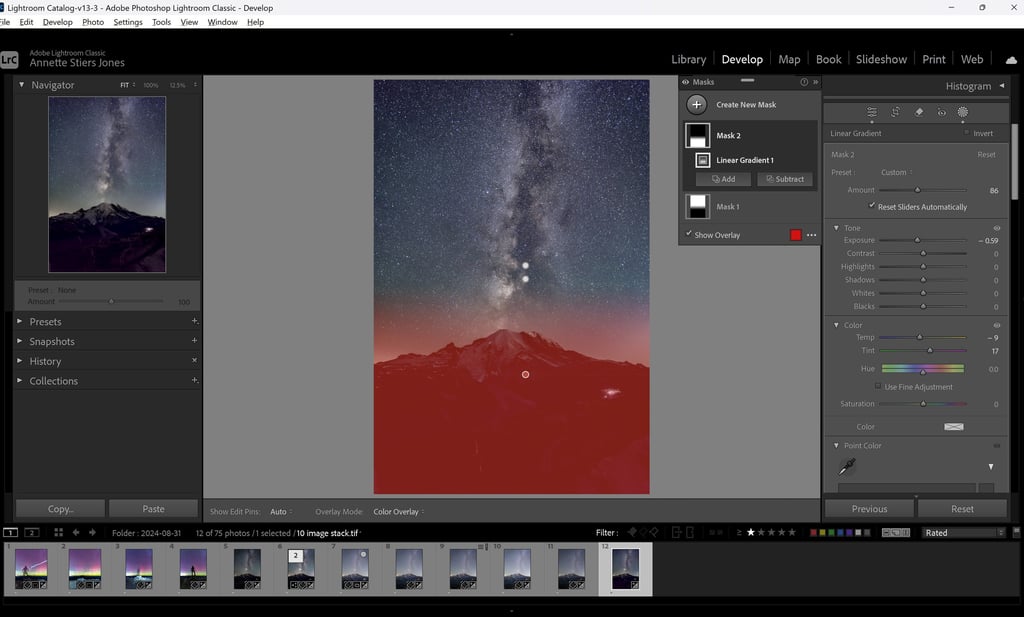This screenshot has width=1024, height=617.
Task: Click the Previous button
Action: (868, 509)
